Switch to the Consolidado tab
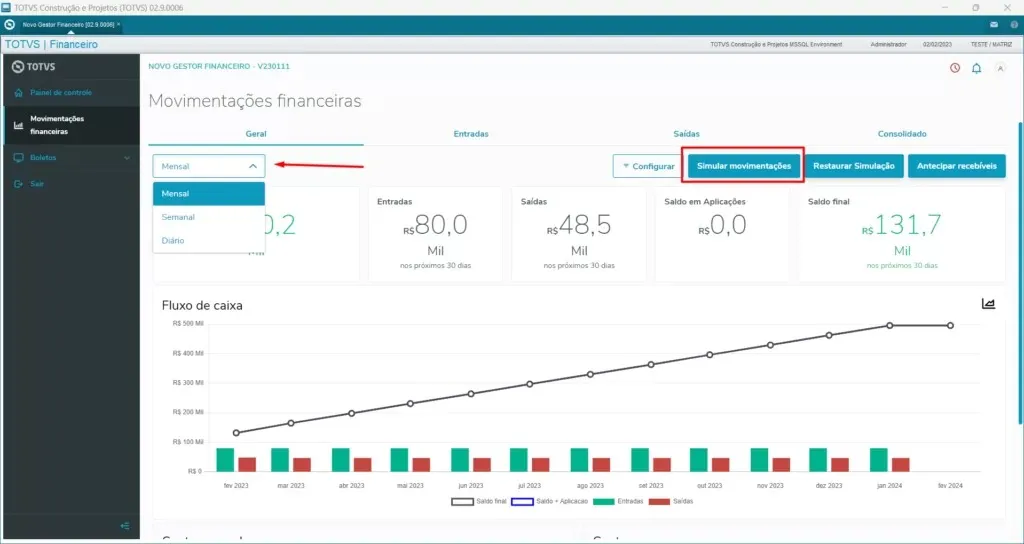Screen dimensions: 1024x544 (902, 134)
